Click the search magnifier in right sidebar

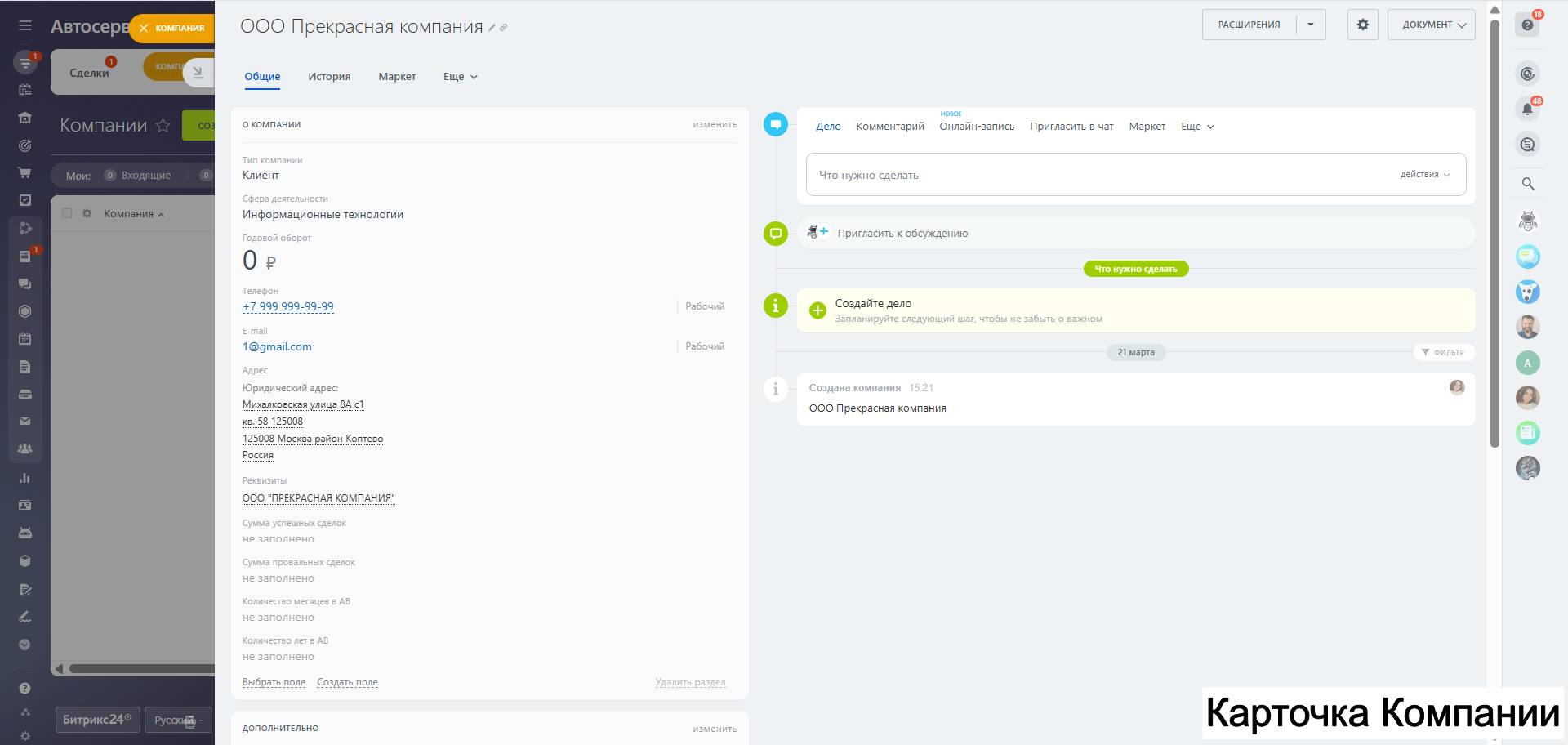point(1527,184)
